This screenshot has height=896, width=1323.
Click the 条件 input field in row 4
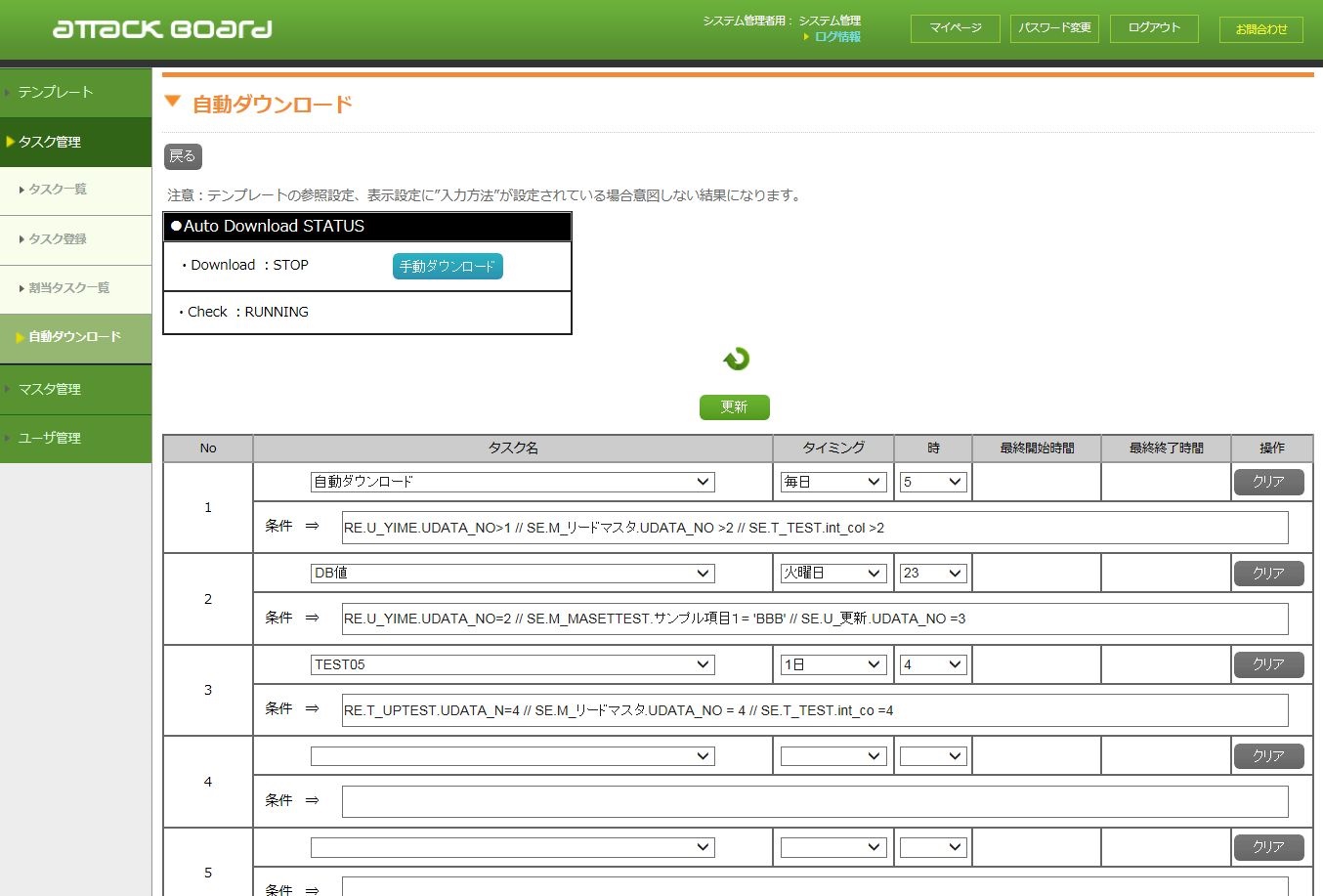[815, 802]
